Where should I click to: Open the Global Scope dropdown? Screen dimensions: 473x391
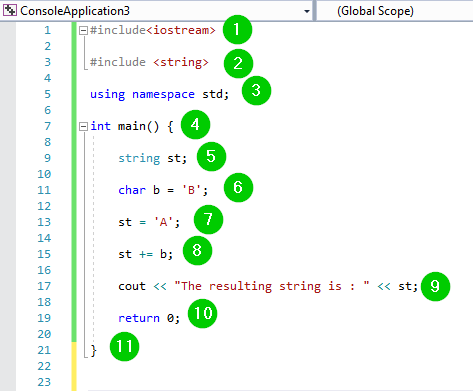[x=394, y=11]
